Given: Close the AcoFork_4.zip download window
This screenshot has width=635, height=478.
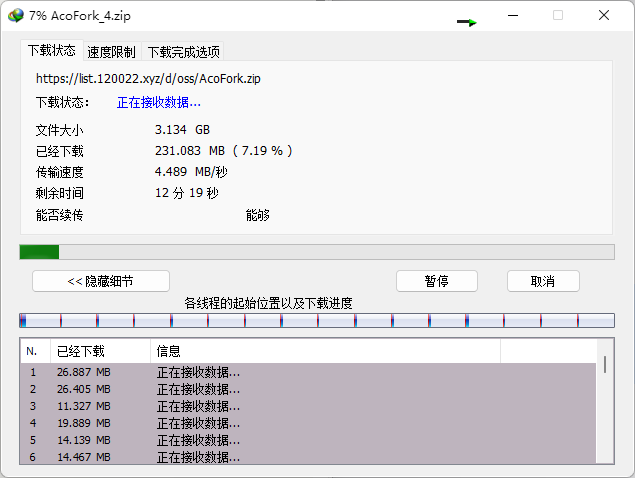Looking at the screenshot, I should point(604,16).
